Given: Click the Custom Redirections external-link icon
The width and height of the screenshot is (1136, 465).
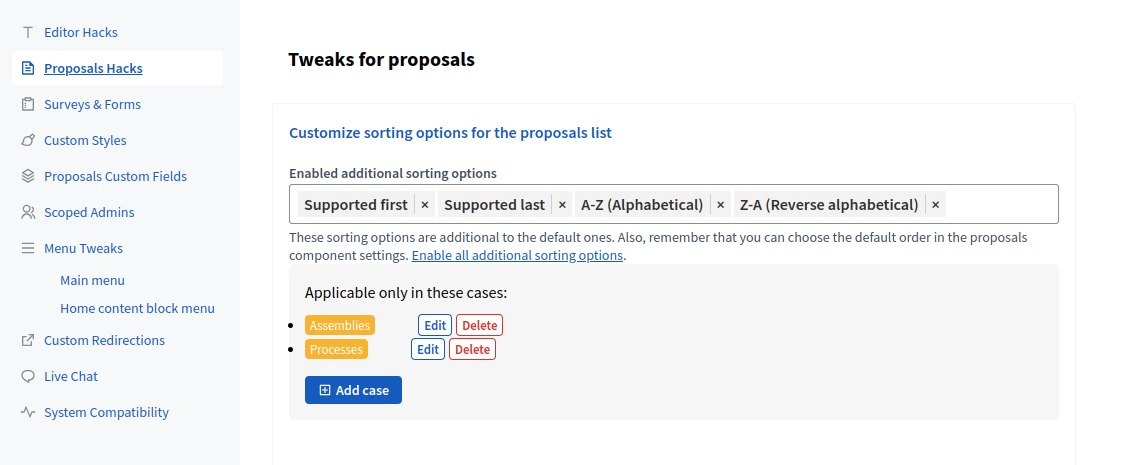Looking at the screenshot, I should pos(28,341).
